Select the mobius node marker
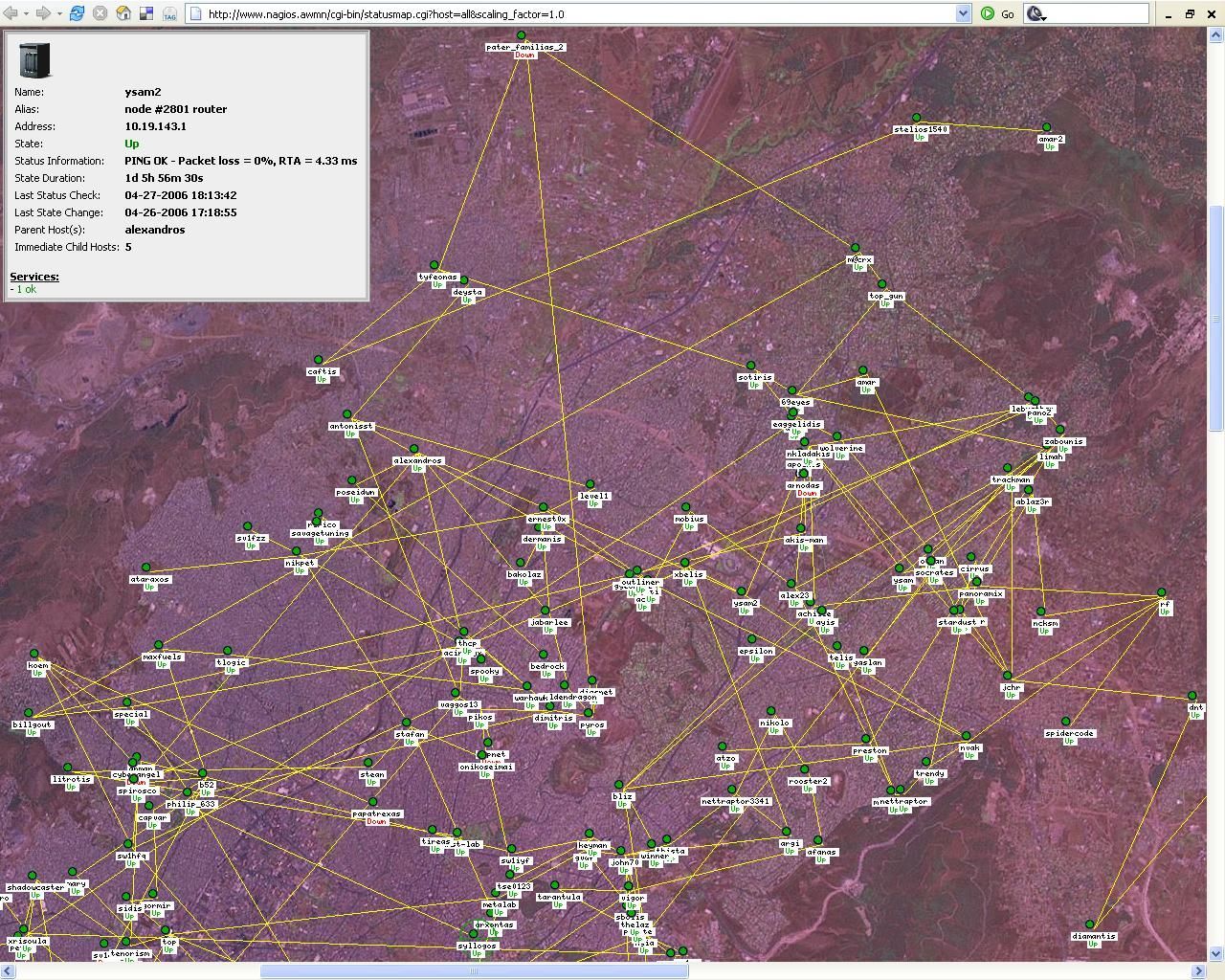This screenshot has height=980, width=1225. [686, 507]
